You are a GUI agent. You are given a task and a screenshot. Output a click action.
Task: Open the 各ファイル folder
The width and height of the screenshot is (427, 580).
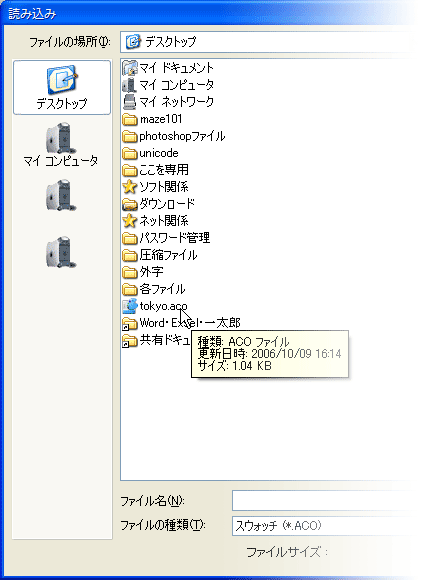coord(154,289)
